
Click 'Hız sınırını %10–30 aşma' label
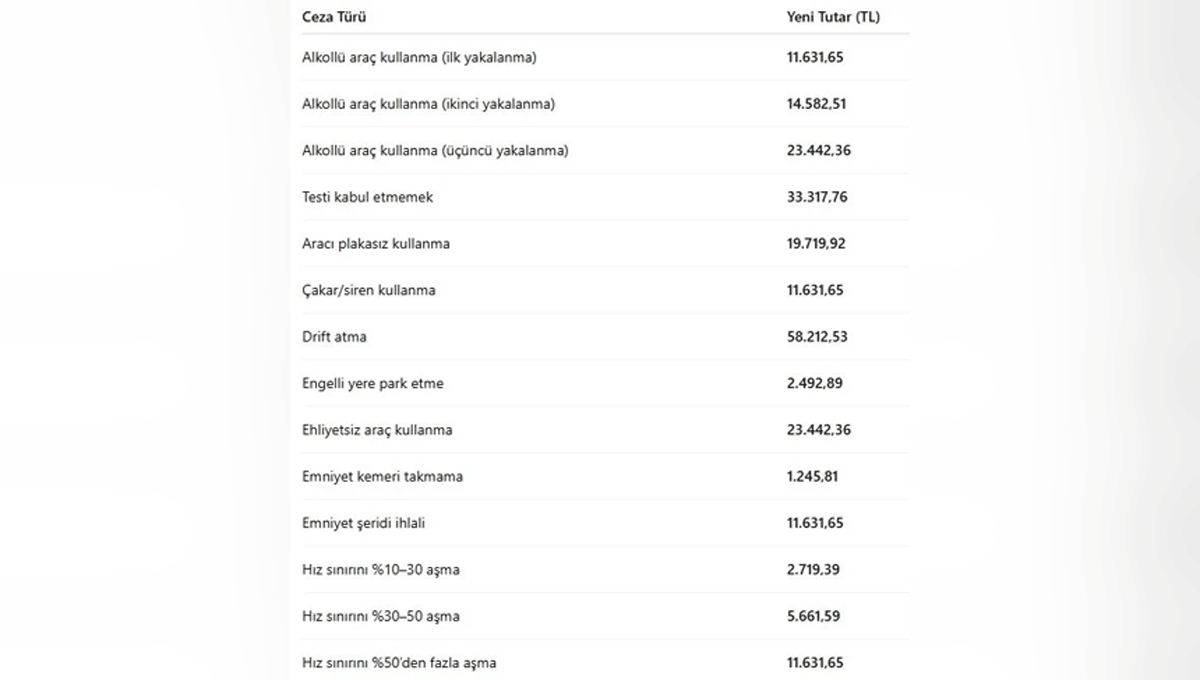(381, 570)
